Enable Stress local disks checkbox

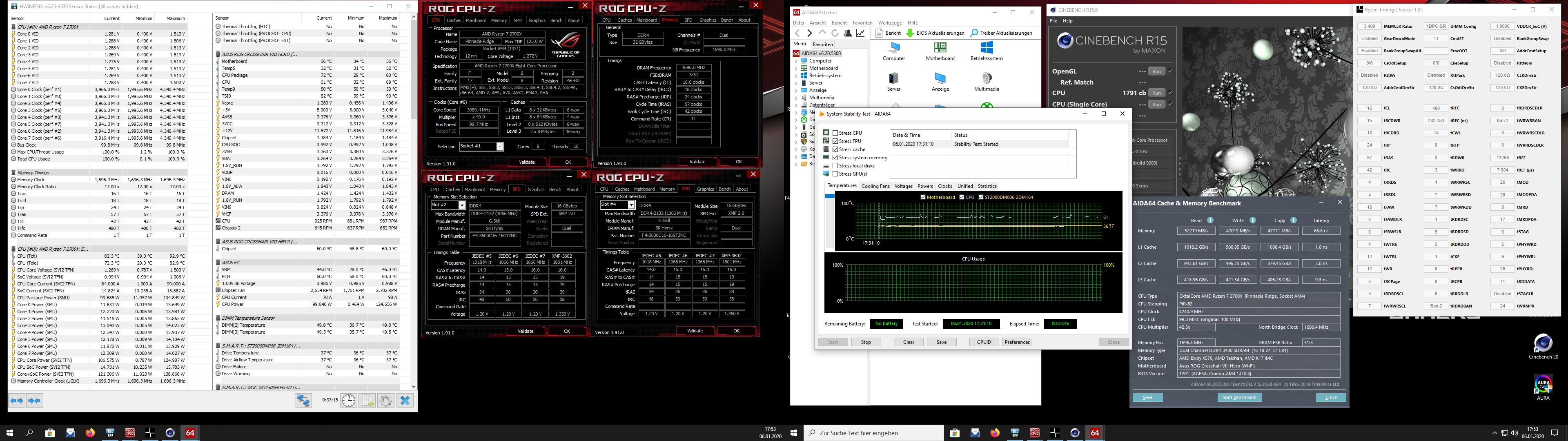click(x=836, y=166)
